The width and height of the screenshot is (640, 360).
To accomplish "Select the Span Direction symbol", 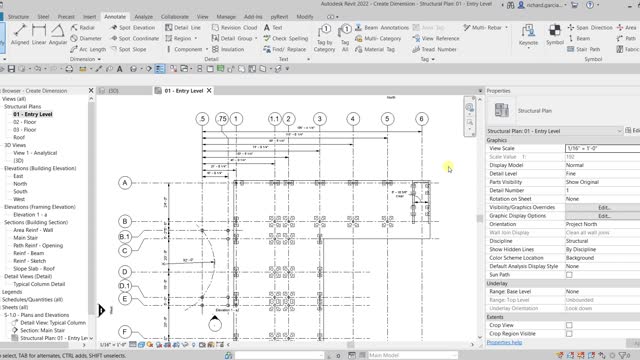I will coord(590,27).
